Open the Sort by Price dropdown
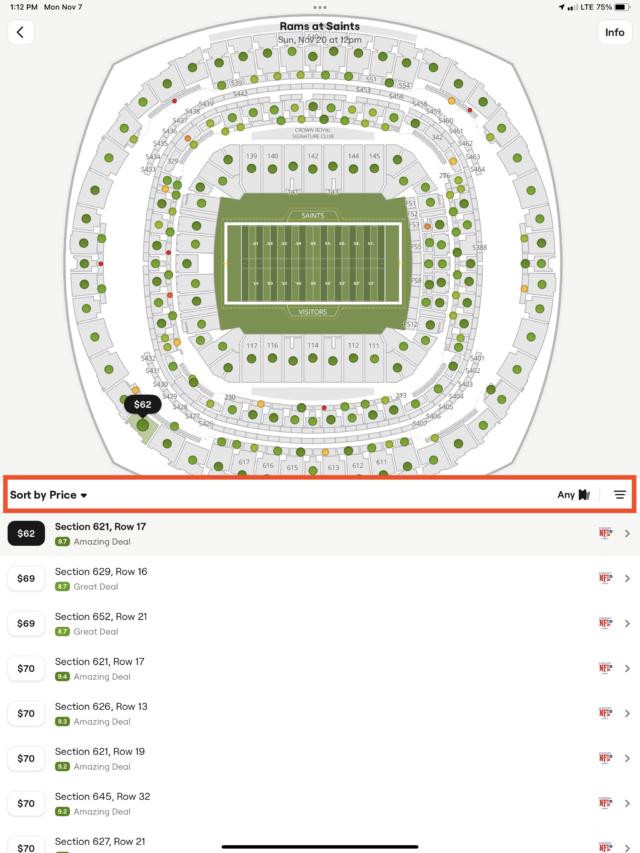Image resolution: width=640 pixels, height=853 pixels. click(49, 494)
